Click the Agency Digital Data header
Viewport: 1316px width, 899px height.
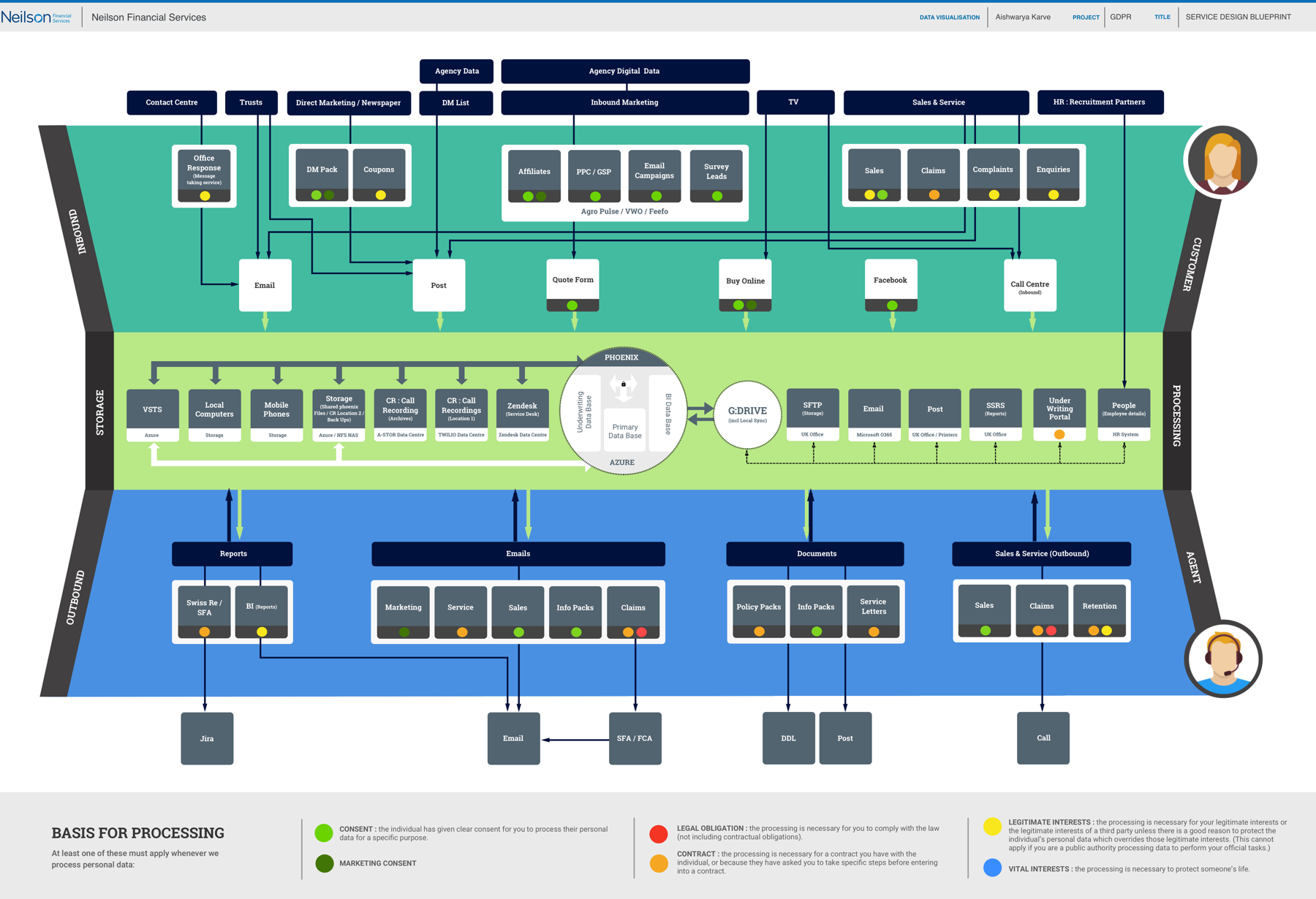[625, 71]
